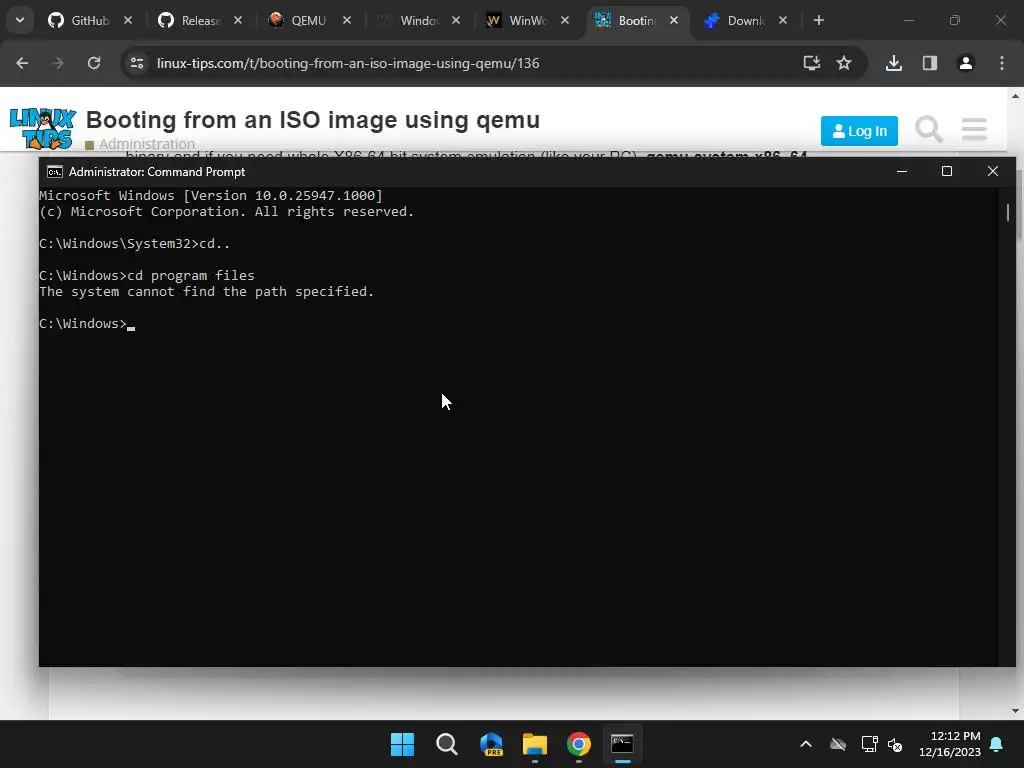Open Chrome downloads icon
The width and height of the screenshot is (1024, 768).
tap(894, 63)
